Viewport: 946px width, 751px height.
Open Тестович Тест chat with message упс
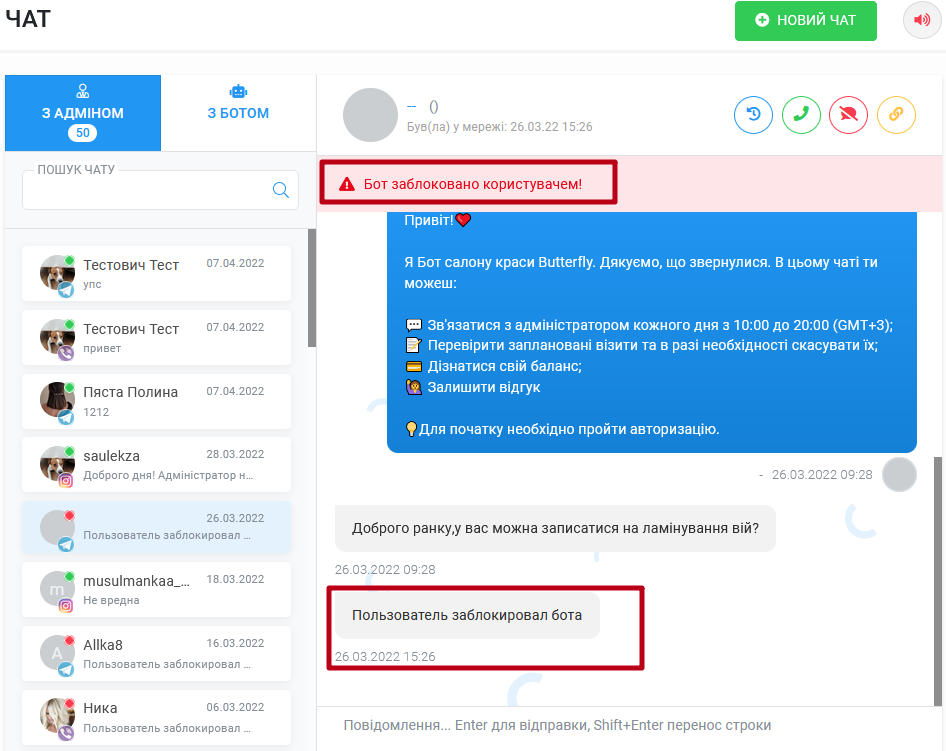coord(156,273)
